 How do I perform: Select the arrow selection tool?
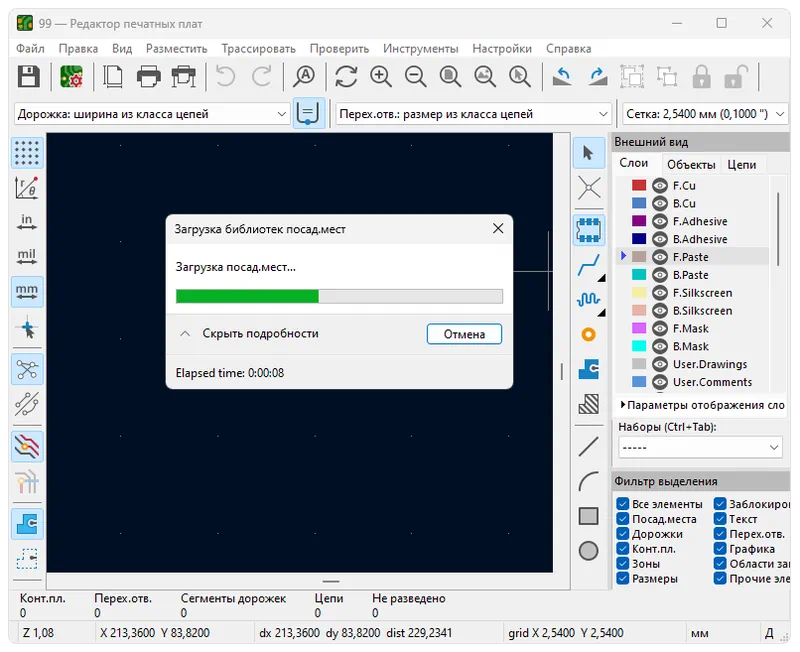click(x=589, y=153)
